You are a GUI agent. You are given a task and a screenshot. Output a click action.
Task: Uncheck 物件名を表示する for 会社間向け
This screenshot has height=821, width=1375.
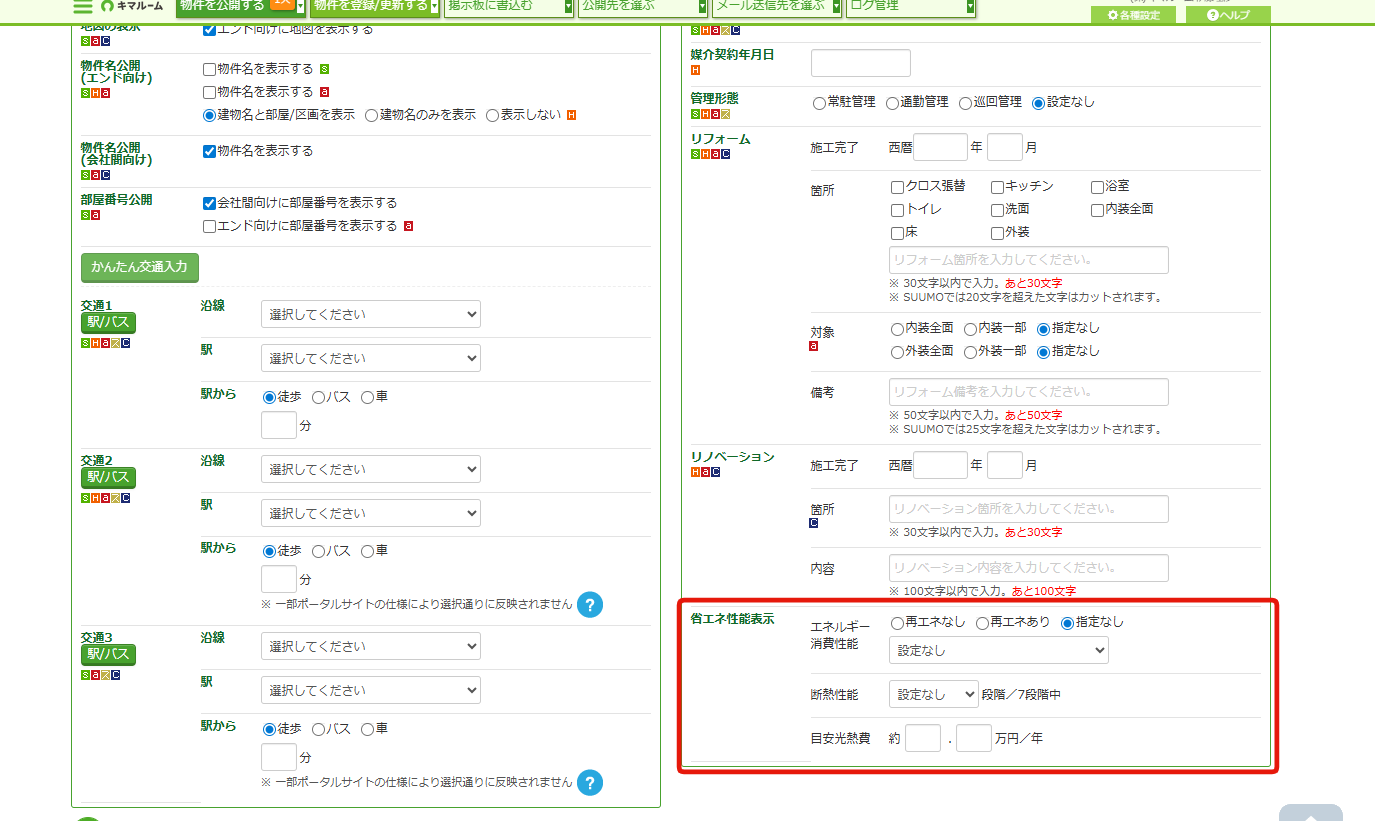coord(209,151)
